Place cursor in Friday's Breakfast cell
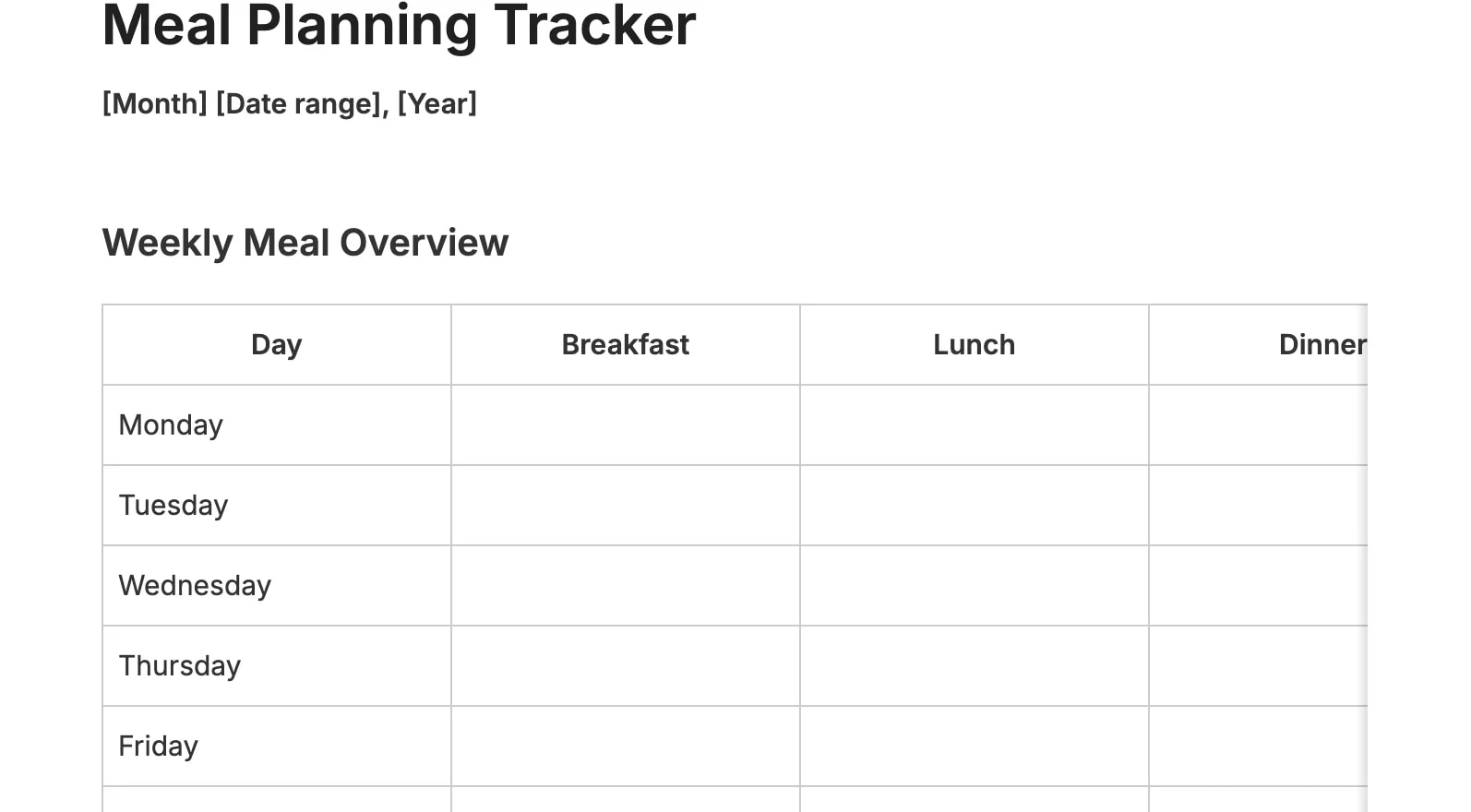 pyautogui.click(x=625, y=746)
